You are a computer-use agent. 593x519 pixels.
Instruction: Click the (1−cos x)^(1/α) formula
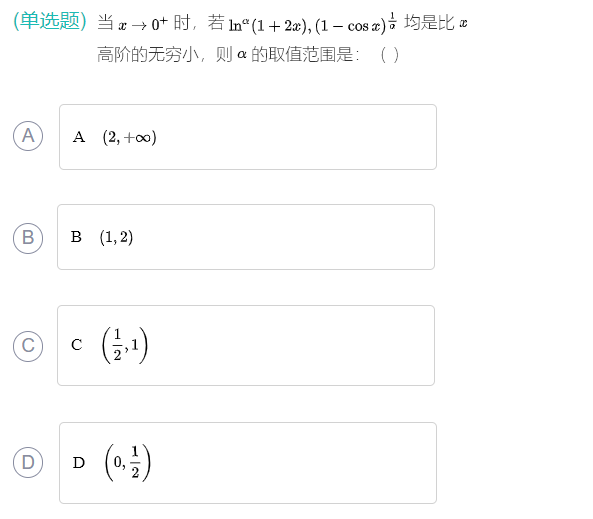[355, 23]
